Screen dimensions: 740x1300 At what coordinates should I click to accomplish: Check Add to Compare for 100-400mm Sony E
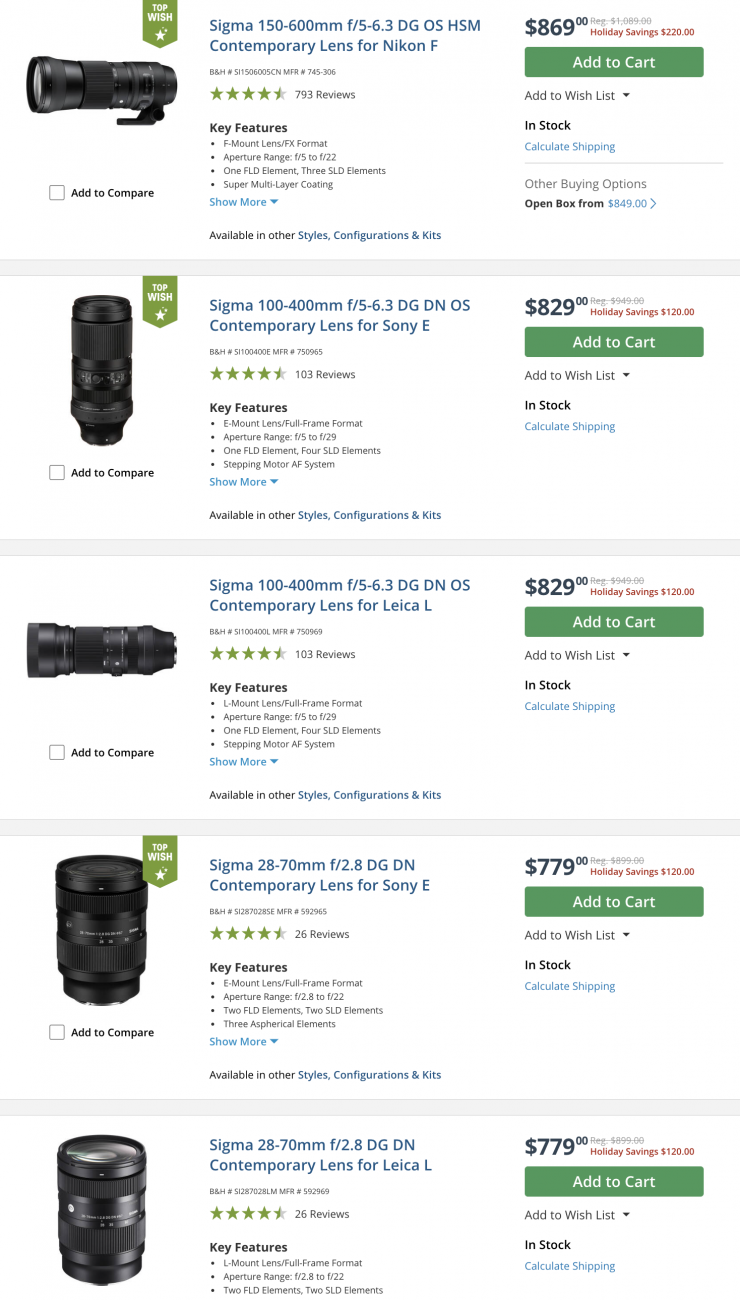click(x=57, y=473)
